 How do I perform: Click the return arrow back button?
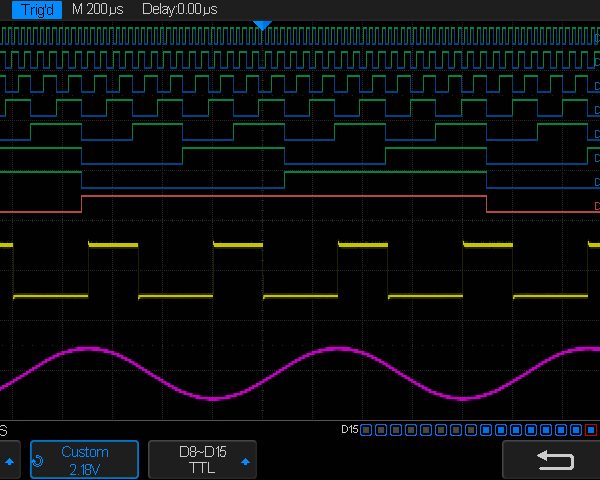click(x=556, y=461)
